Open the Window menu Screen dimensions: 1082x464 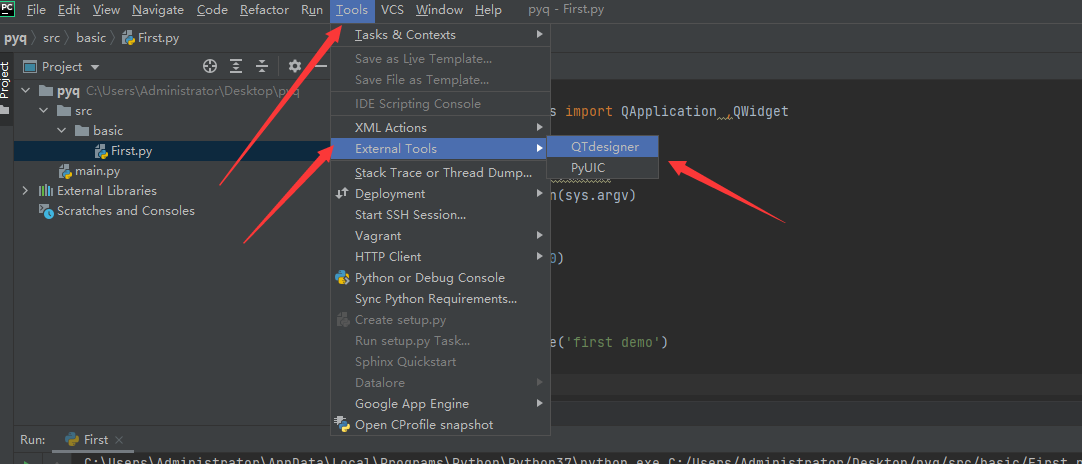click(x=440, y=10)
